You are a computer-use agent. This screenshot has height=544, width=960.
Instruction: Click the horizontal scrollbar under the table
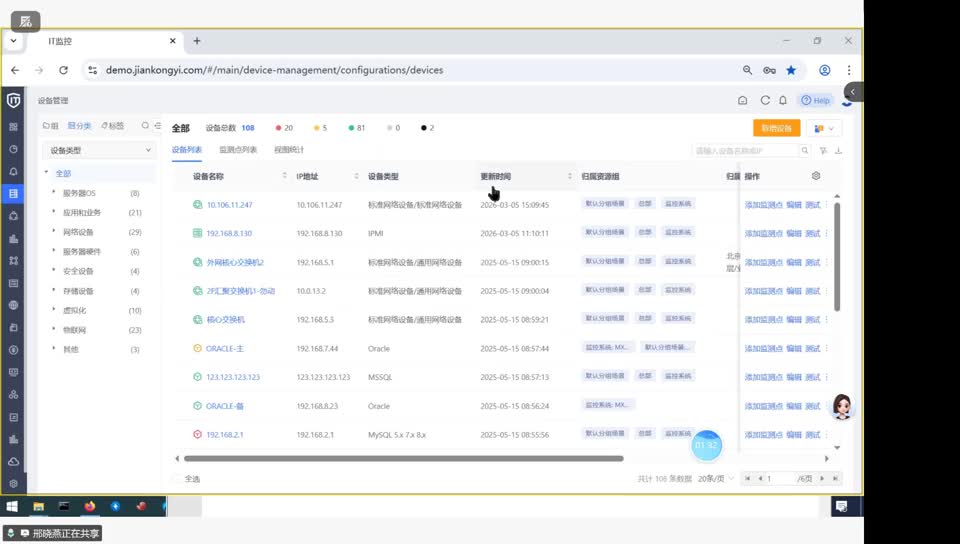point(400,459)
